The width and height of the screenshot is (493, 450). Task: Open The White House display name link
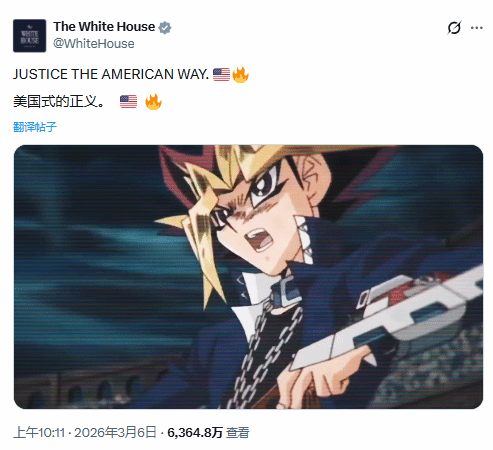(x=104, y=27)
